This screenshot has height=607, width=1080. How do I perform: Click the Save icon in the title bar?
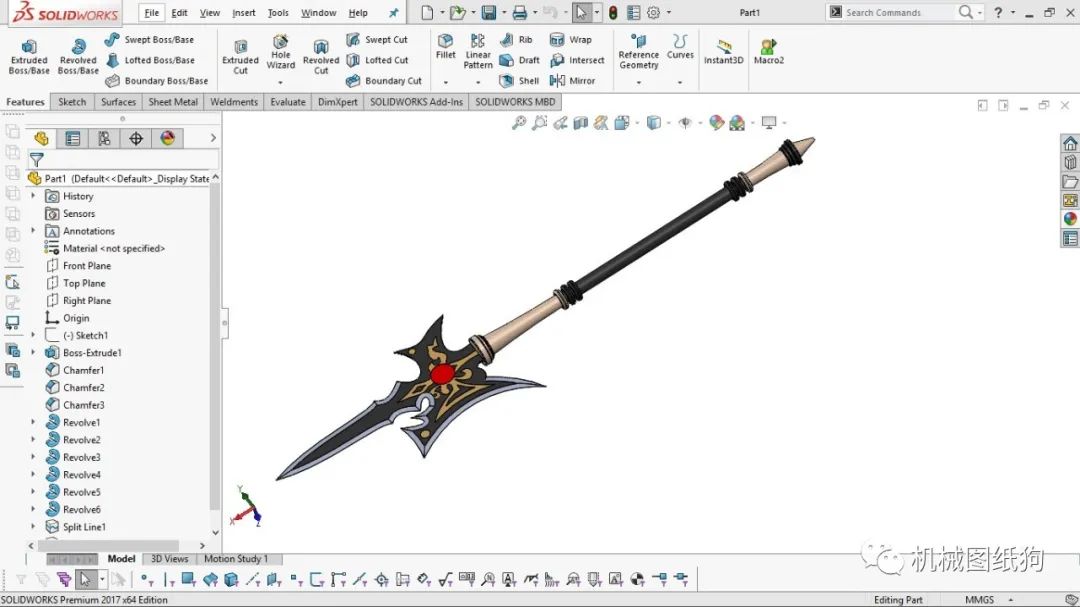pos(488,12)
